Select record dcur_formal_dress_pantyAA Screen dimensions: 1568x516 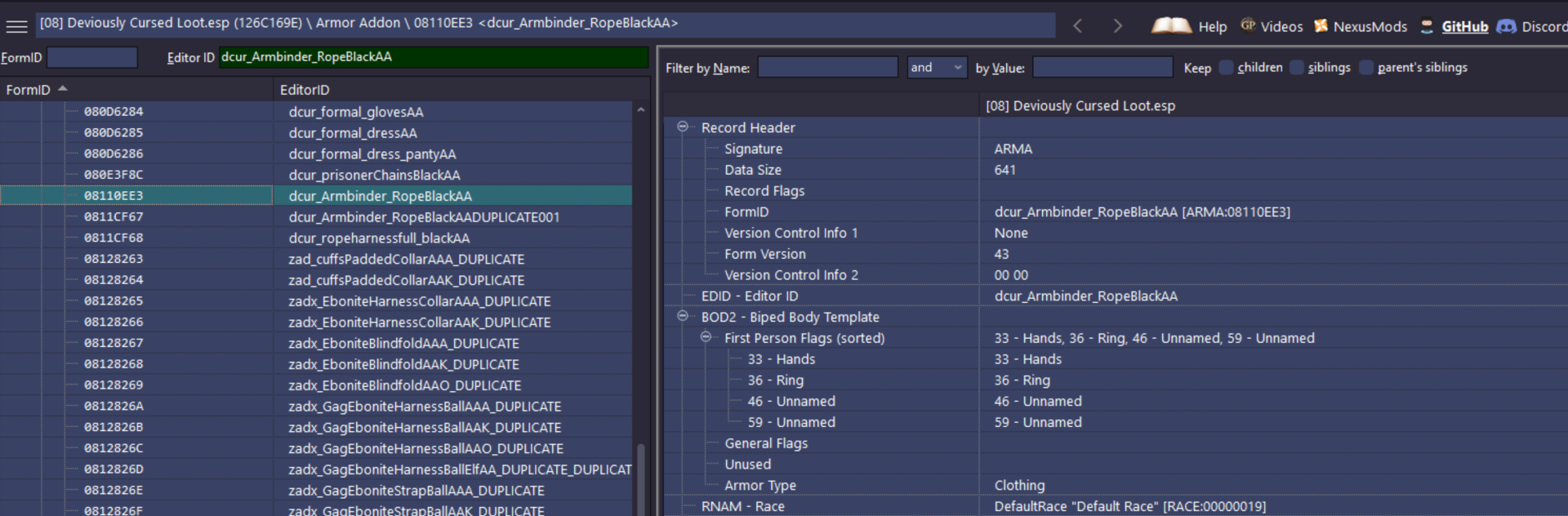click(x=372, y=154)
